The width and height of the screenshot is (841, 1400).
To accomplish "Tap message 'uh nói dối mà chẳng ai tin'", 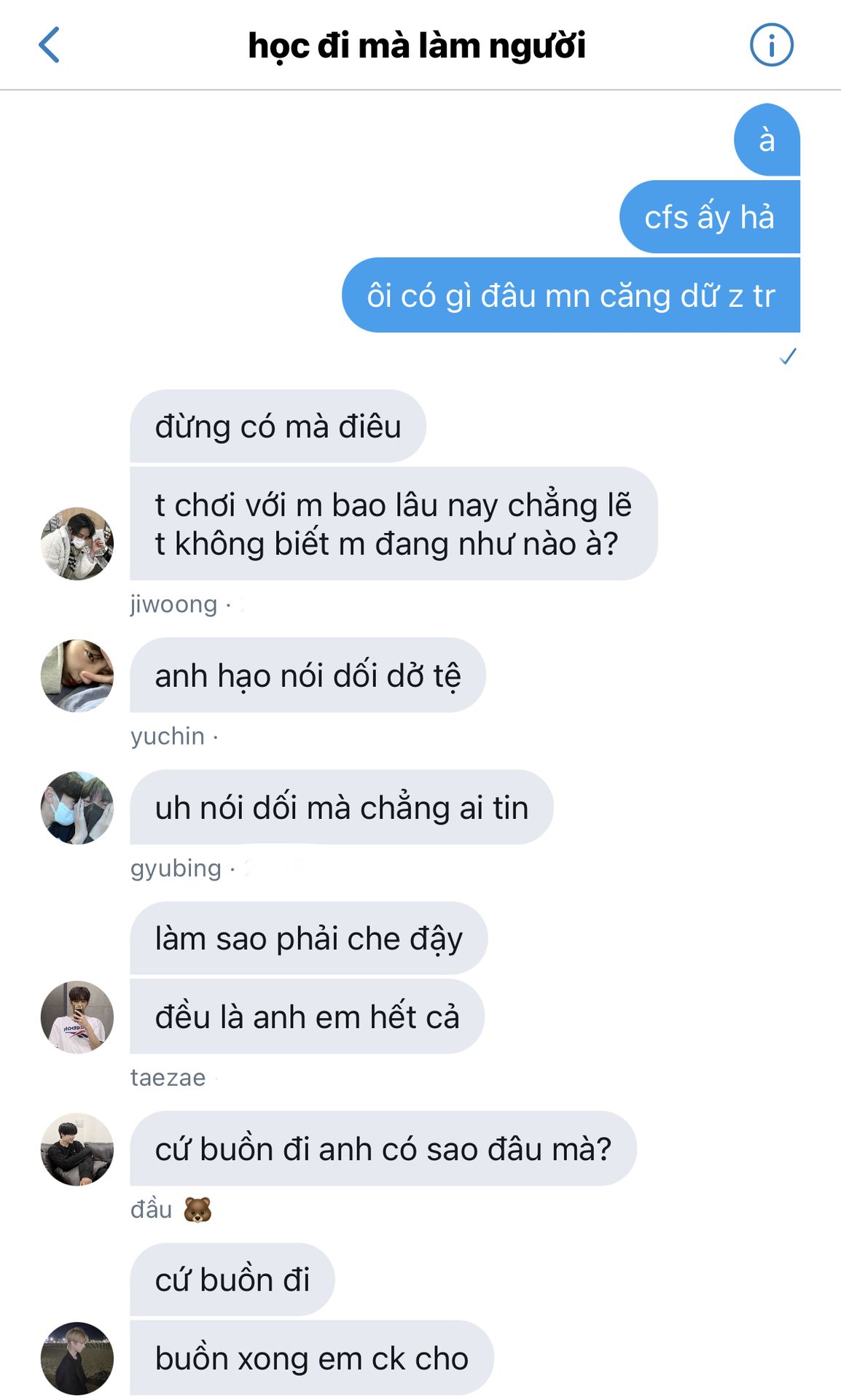I will pyautogui.click(x=342, y=808).
